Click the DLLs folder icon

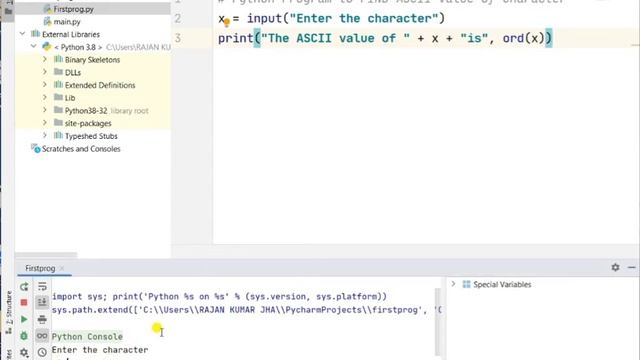pyautogui.click(x=58, y=72)
